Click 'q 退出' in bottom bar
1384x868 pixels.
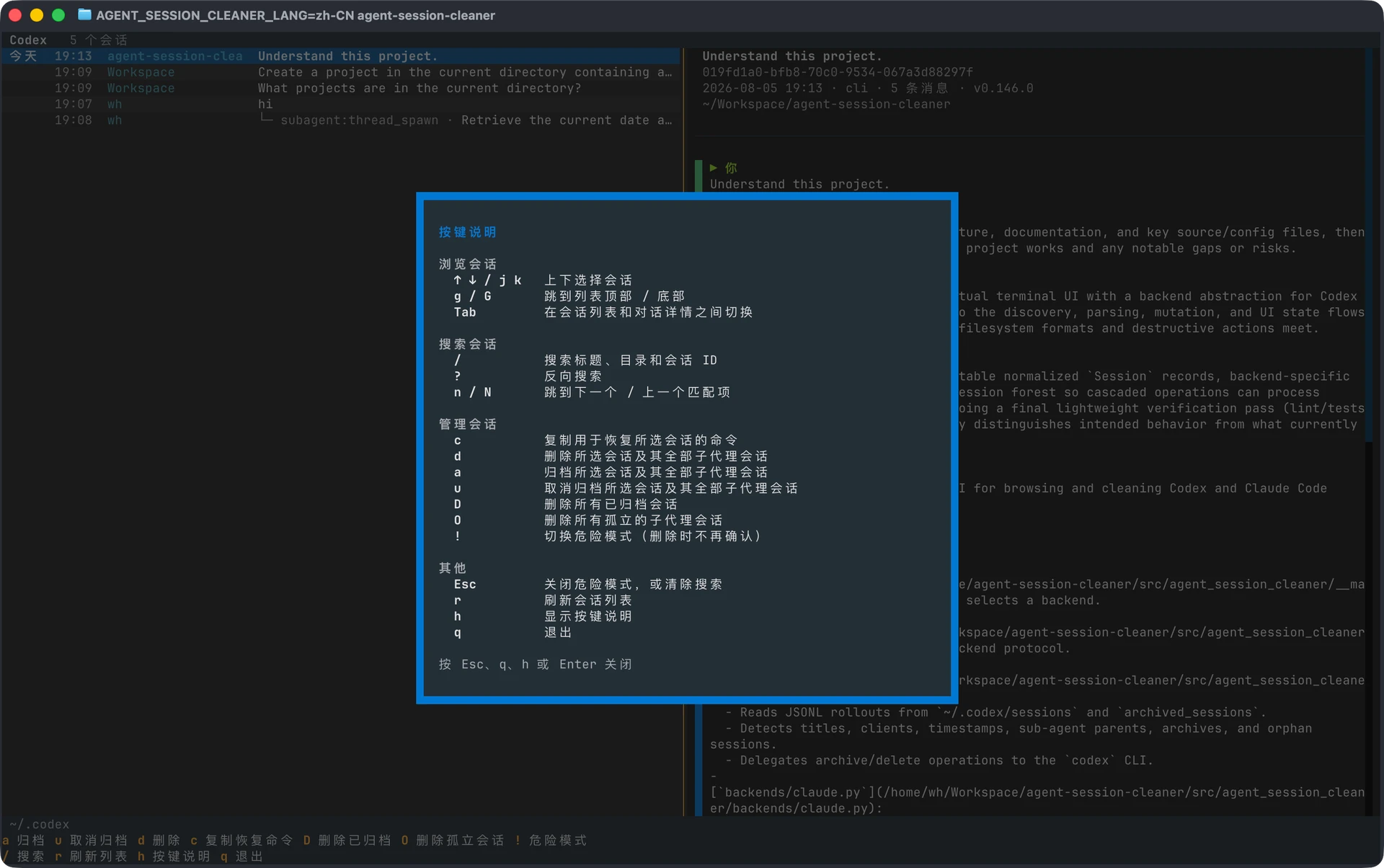tap(241, 856)
